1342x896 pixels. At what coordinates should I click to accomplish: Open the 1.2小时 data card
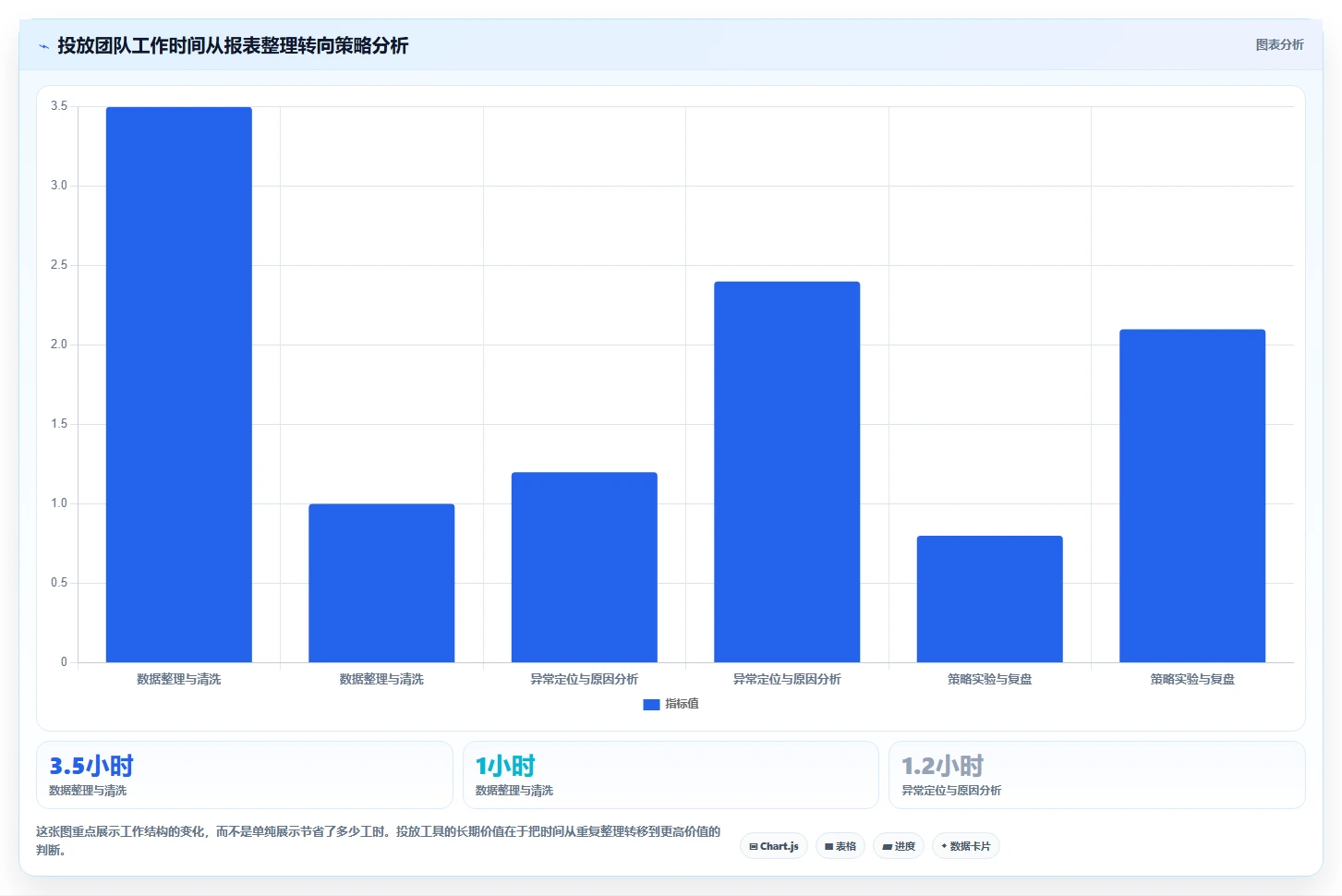pyautogui.click(x=1097, y=775)
